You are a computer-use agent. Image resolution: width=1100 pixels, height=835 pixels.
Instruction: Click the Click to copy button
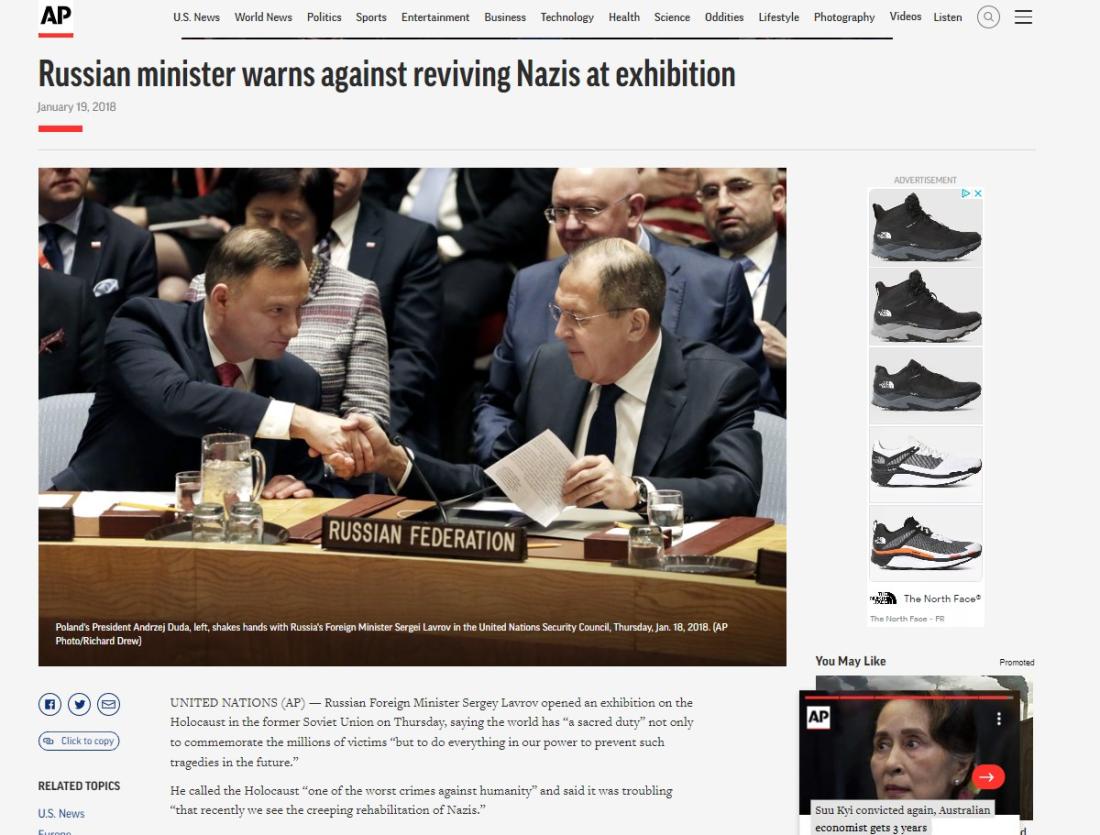pos(79,741)
